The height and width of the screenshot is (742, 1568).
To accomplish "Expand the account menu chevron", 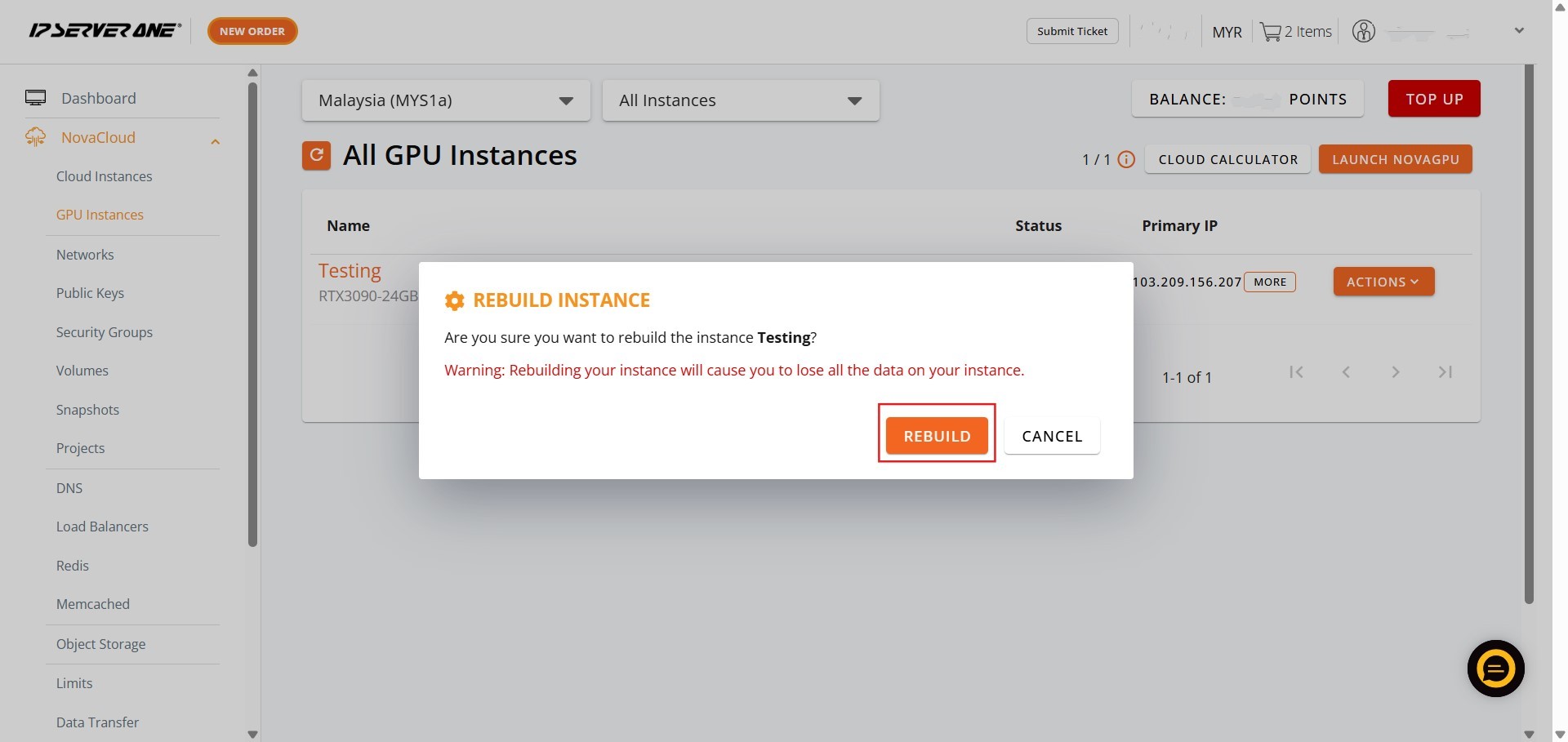I will click(x=1519, y=31).
